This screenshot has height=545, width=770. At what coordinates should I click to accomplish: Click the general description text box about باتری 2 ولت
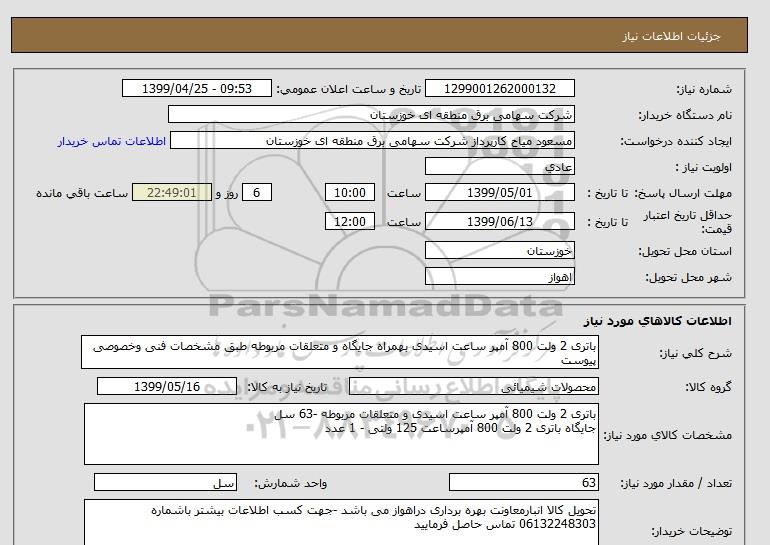(x=340, y=353)
